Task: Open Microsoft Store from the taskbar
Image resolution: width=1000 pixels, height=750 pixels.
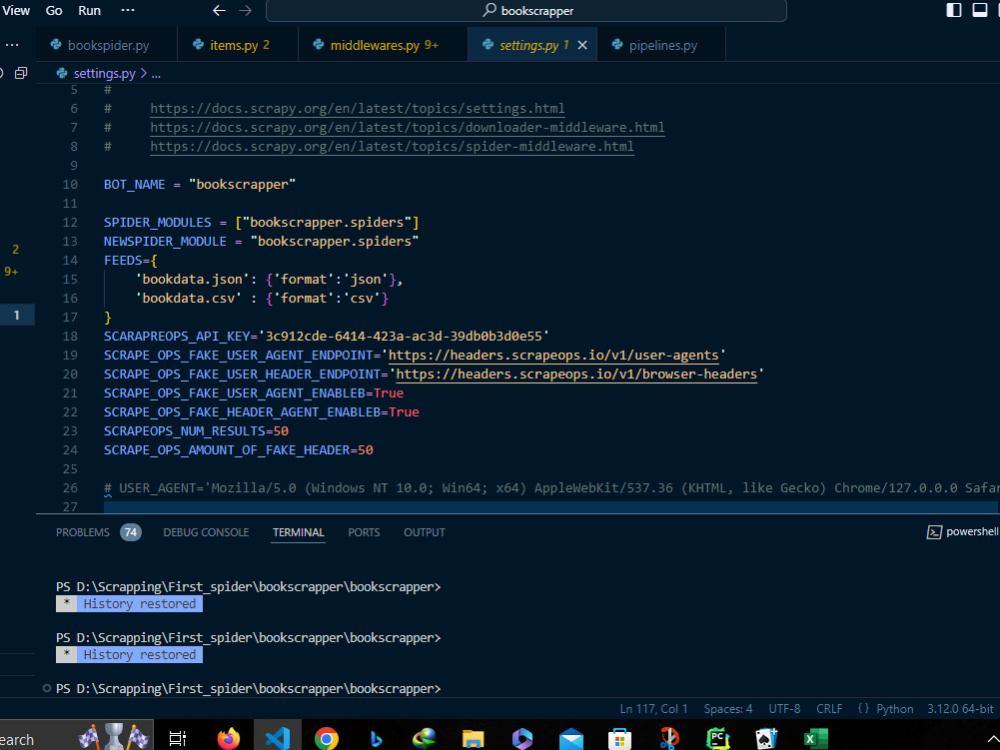Action: (619, 739)
